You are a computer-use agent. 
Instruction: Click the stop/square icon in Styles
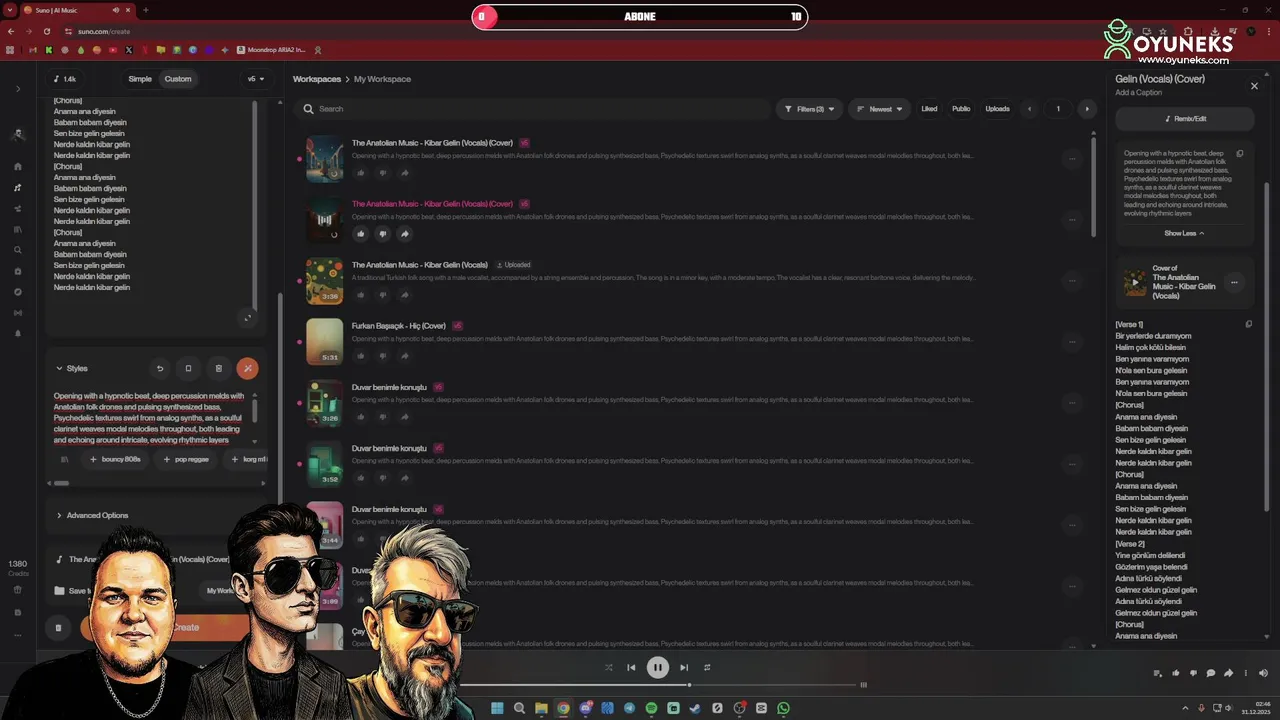point(188,368)
